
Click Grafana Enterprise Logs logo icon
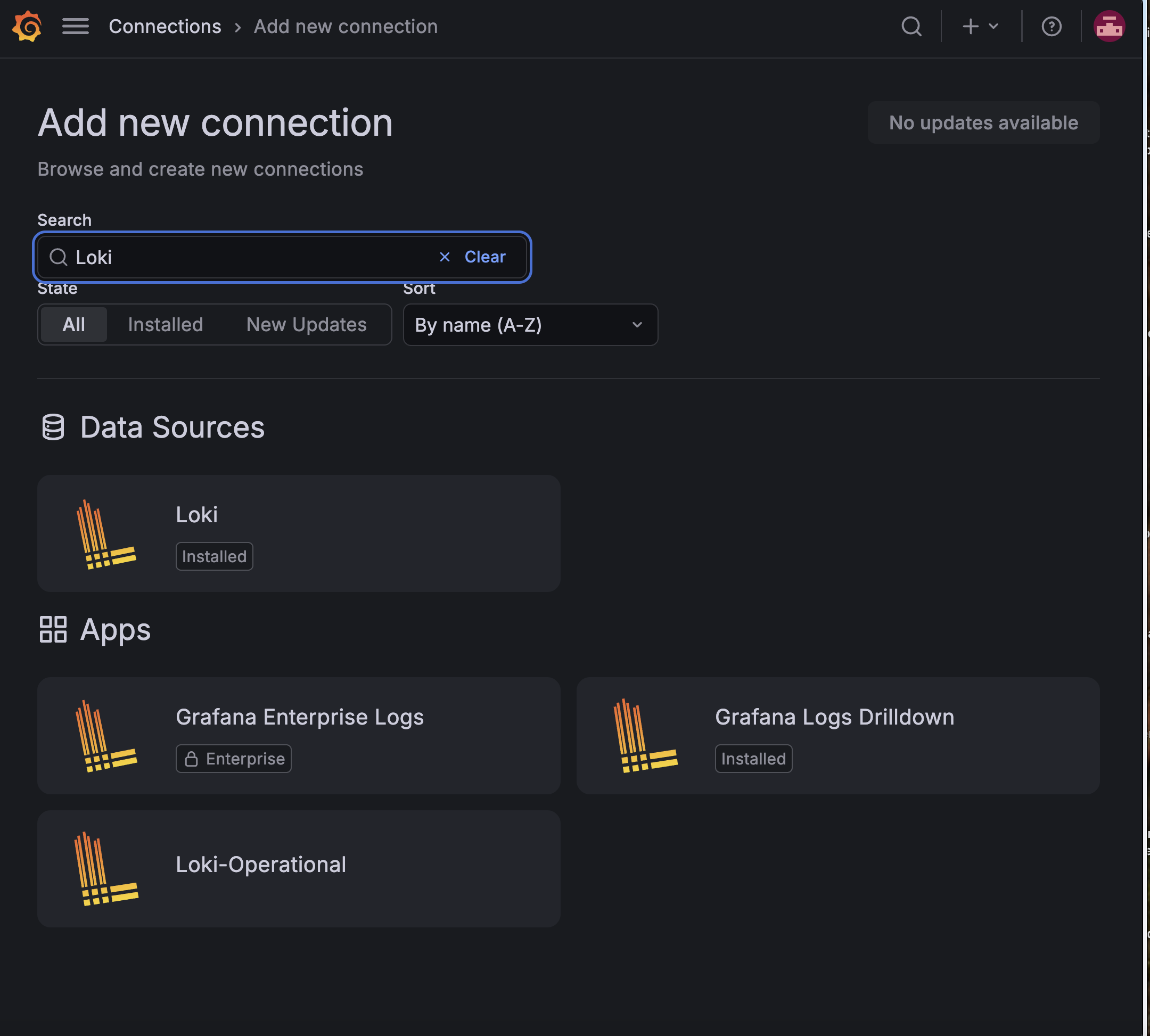106,736
